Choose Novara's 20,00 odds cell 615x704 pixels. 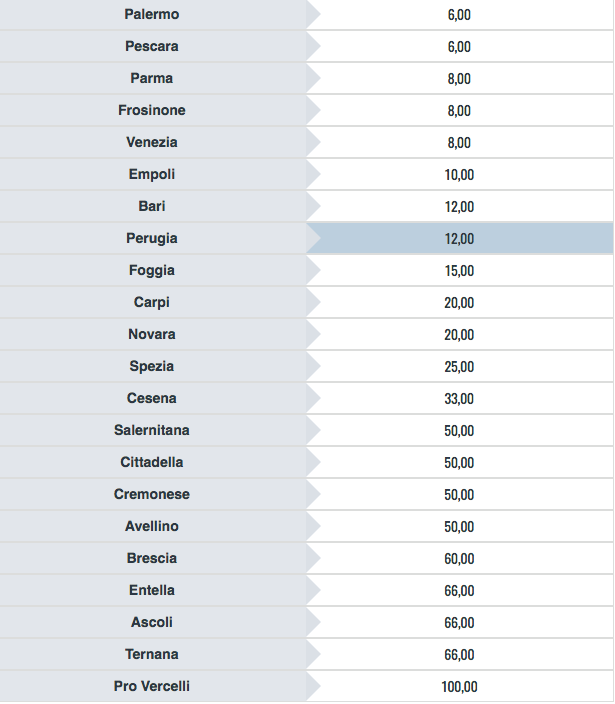459,334
